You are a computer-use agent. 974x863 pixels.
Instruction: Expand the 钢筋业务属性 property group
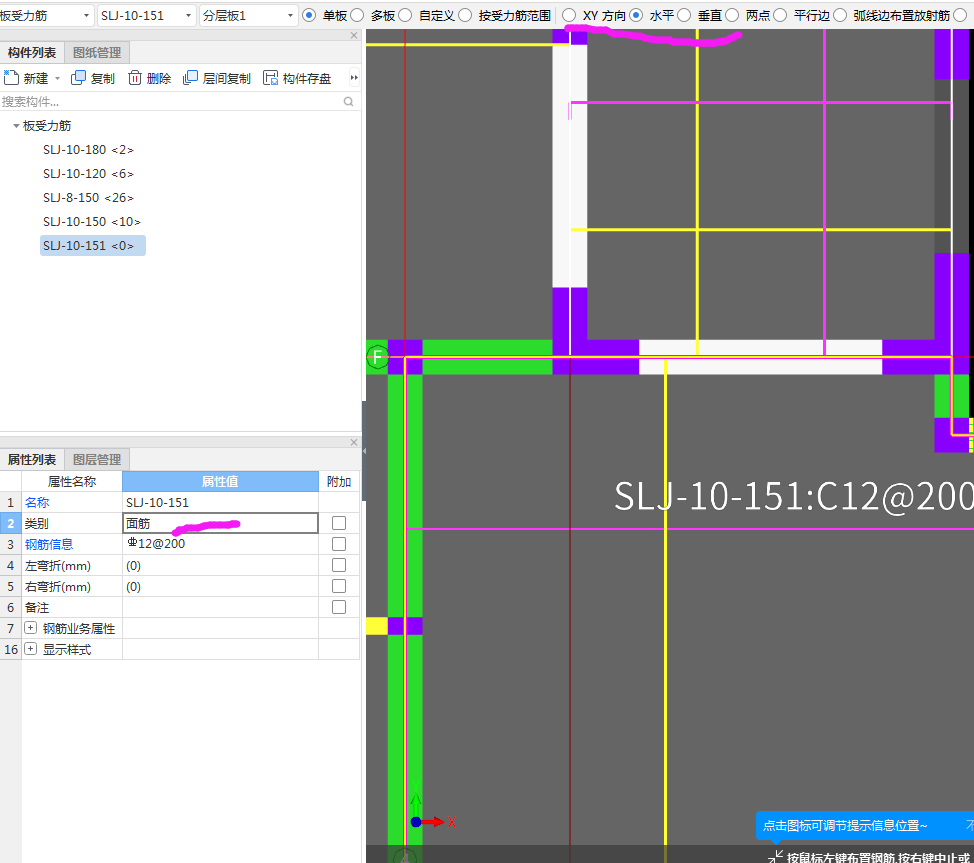tap(31, 629)
